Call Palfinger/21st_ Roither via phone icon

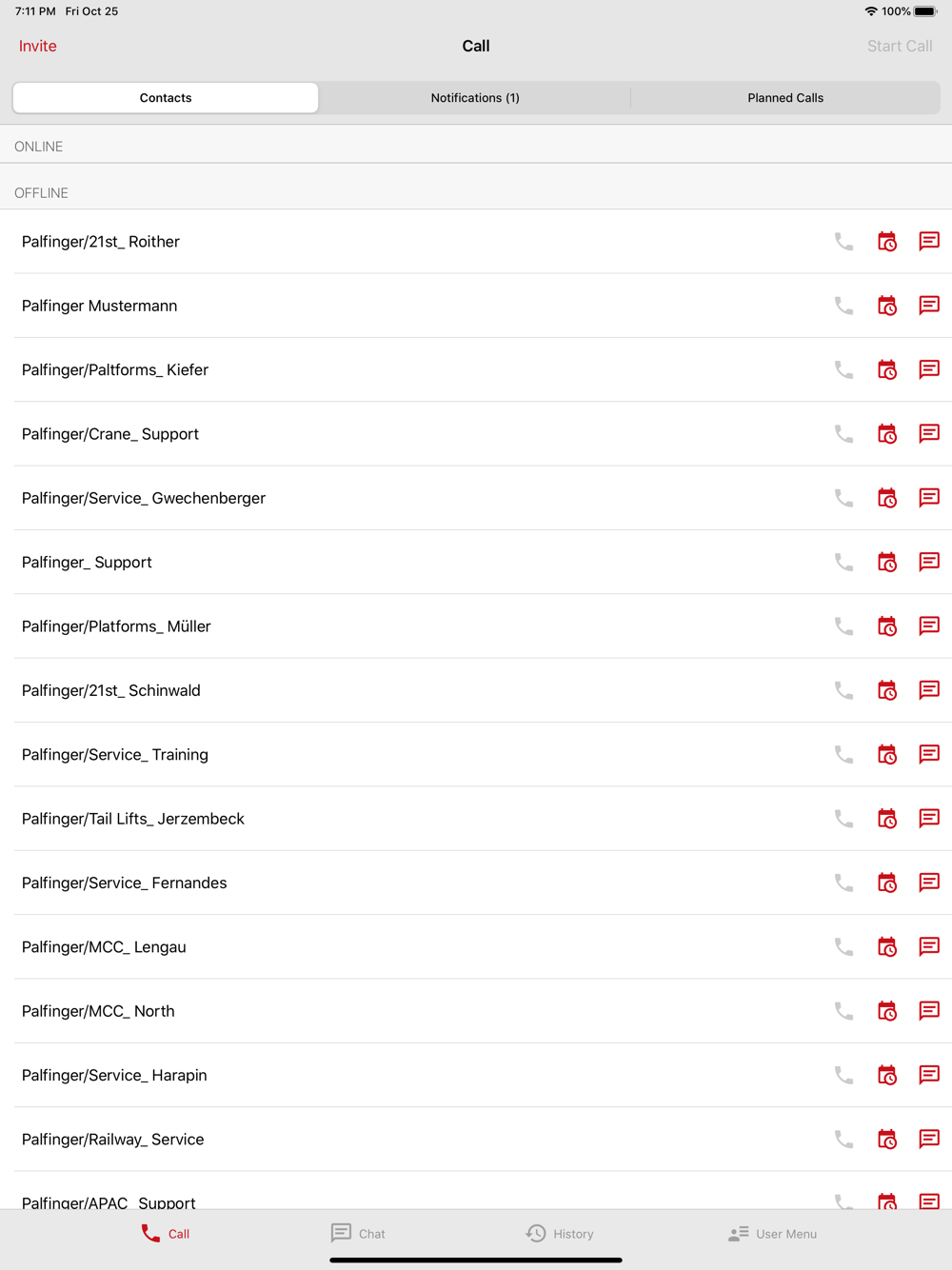[x=843, y=242]
